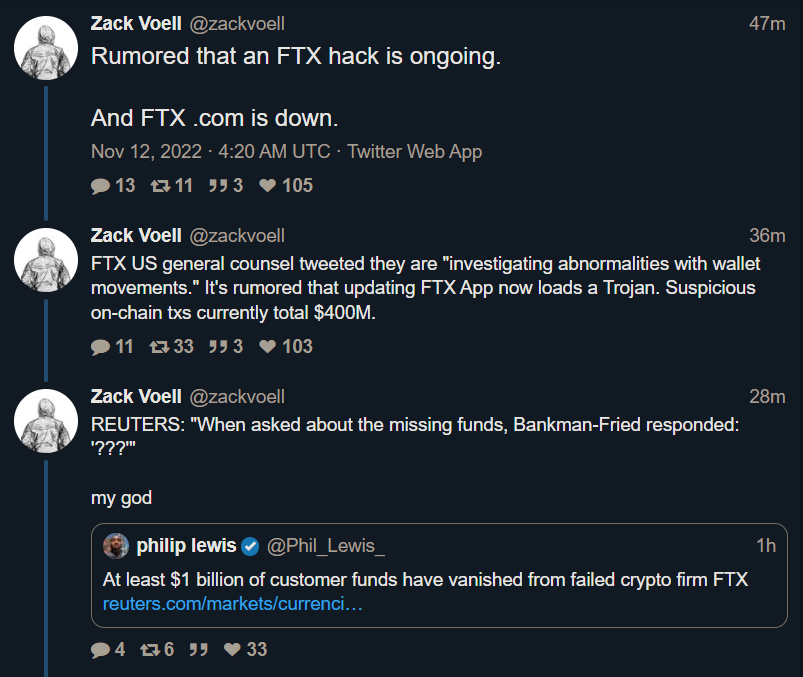Click reply icon showing 4 replies
803x677 pixels.
pos(100,650)
